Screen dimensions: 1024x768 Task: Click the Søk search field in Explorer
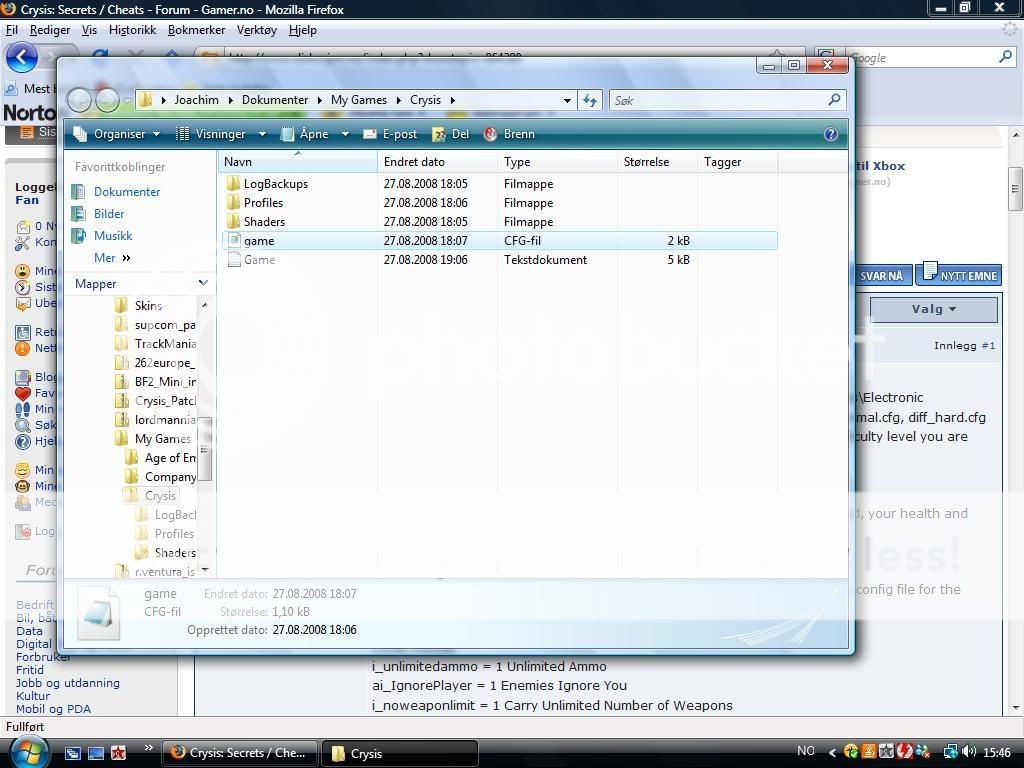(x=718, y=100)
